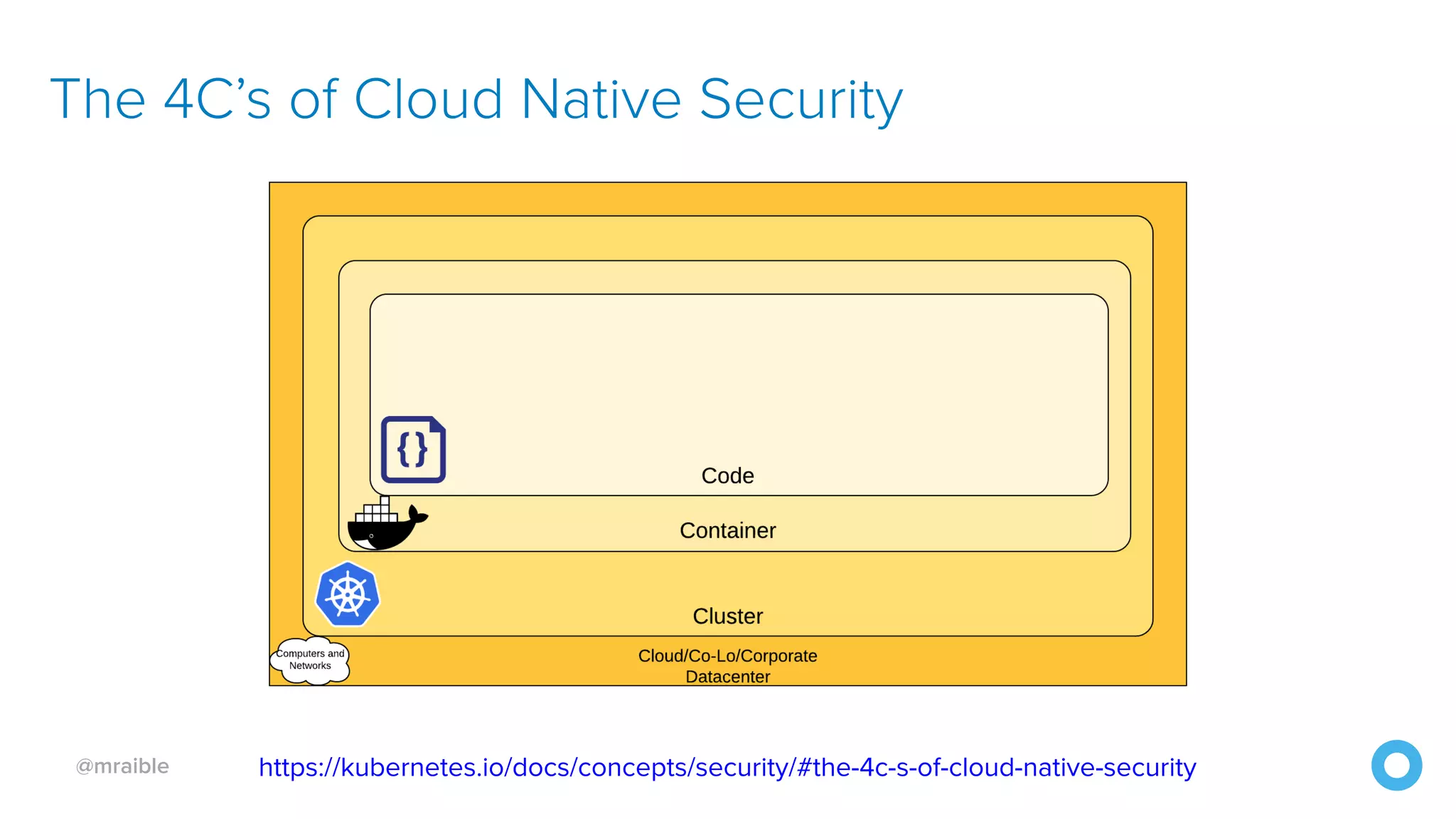
Task: Click the code file curly-braces icon
Action: tap(413, 450)
